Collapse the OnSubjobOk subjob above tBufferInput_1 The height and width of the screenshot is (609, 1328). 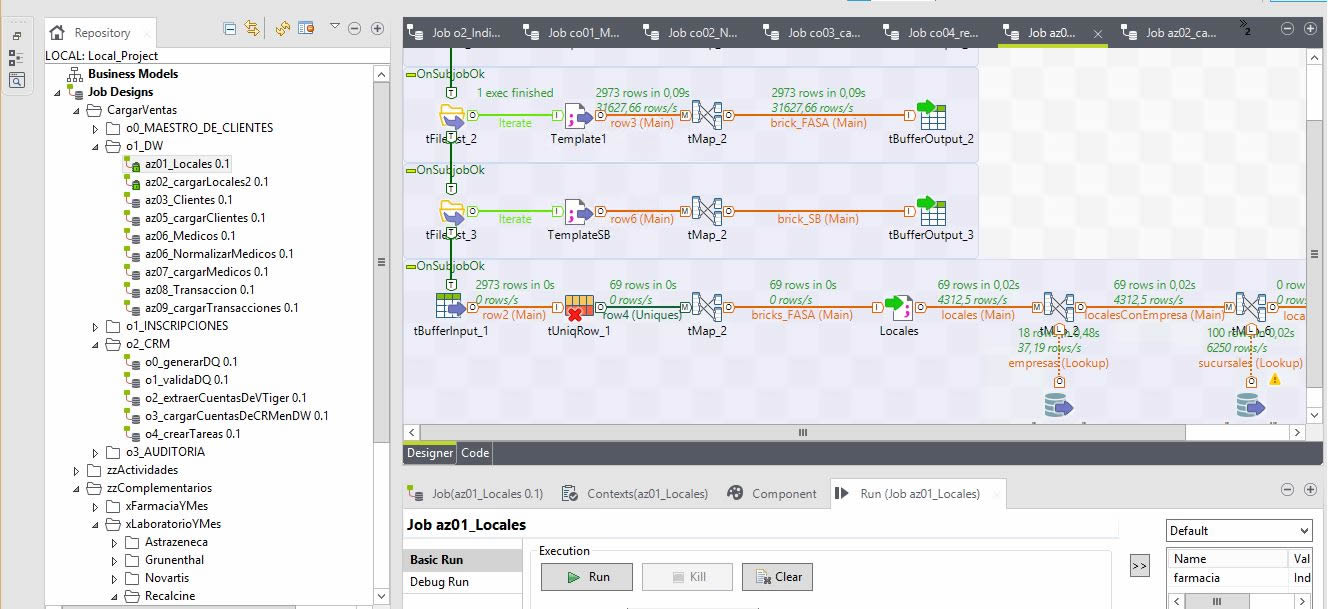coord(410,267)
